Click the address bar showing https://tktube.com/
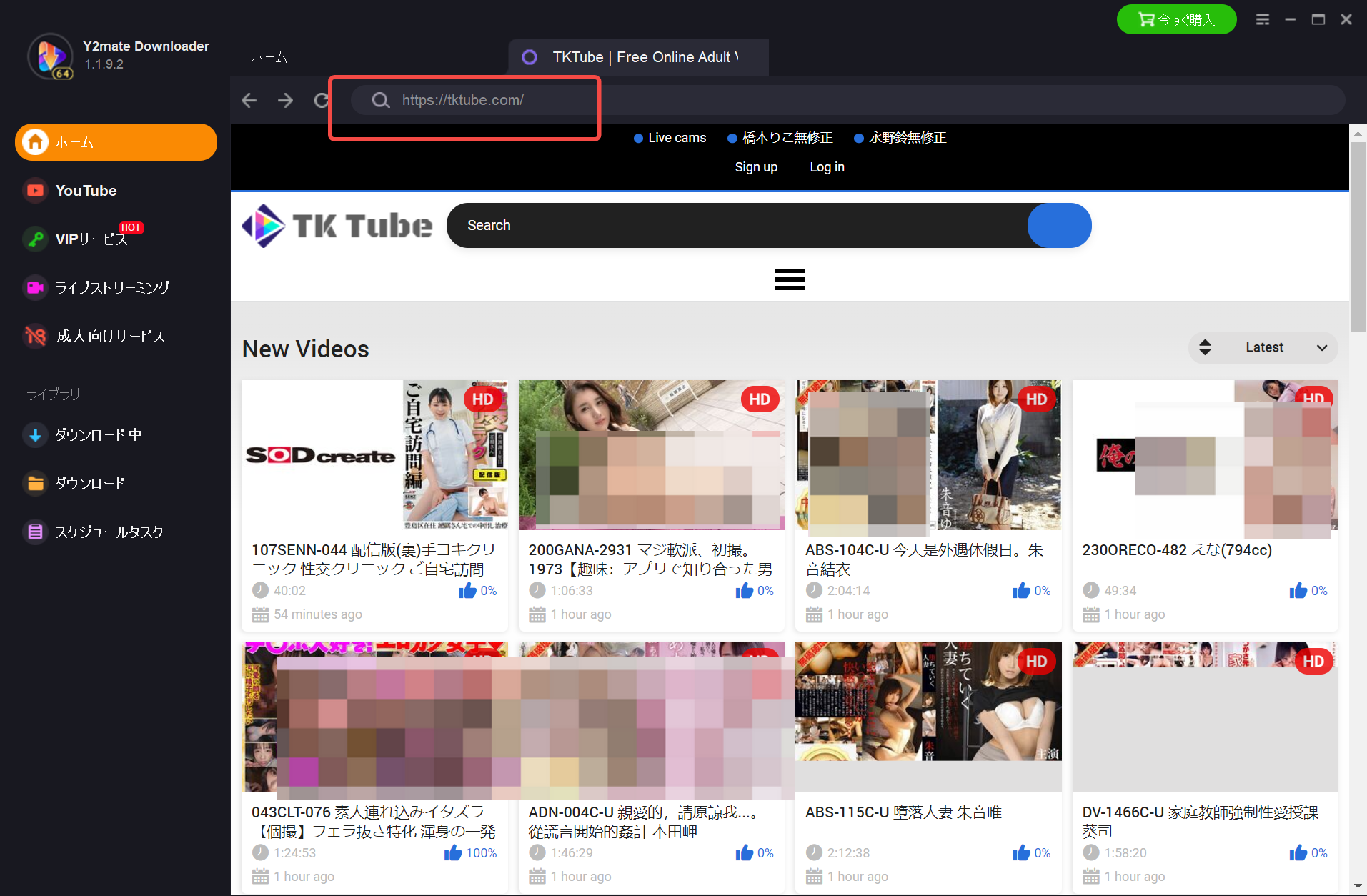 (x=847, y=100)
